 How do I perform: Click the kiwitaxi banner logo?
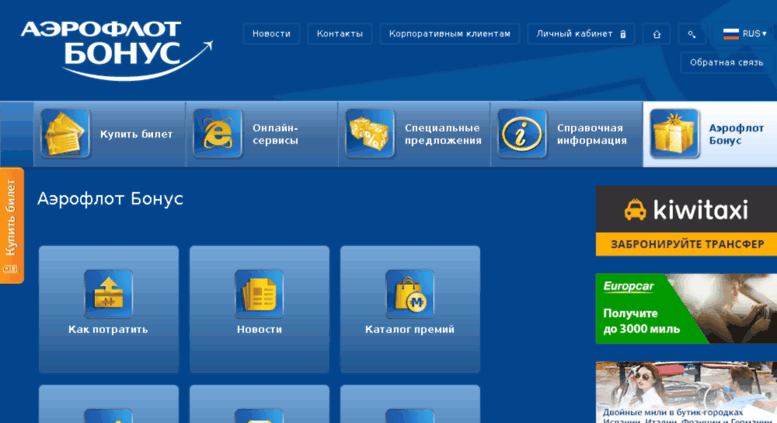pyautogui.click(x=686, y=210)
